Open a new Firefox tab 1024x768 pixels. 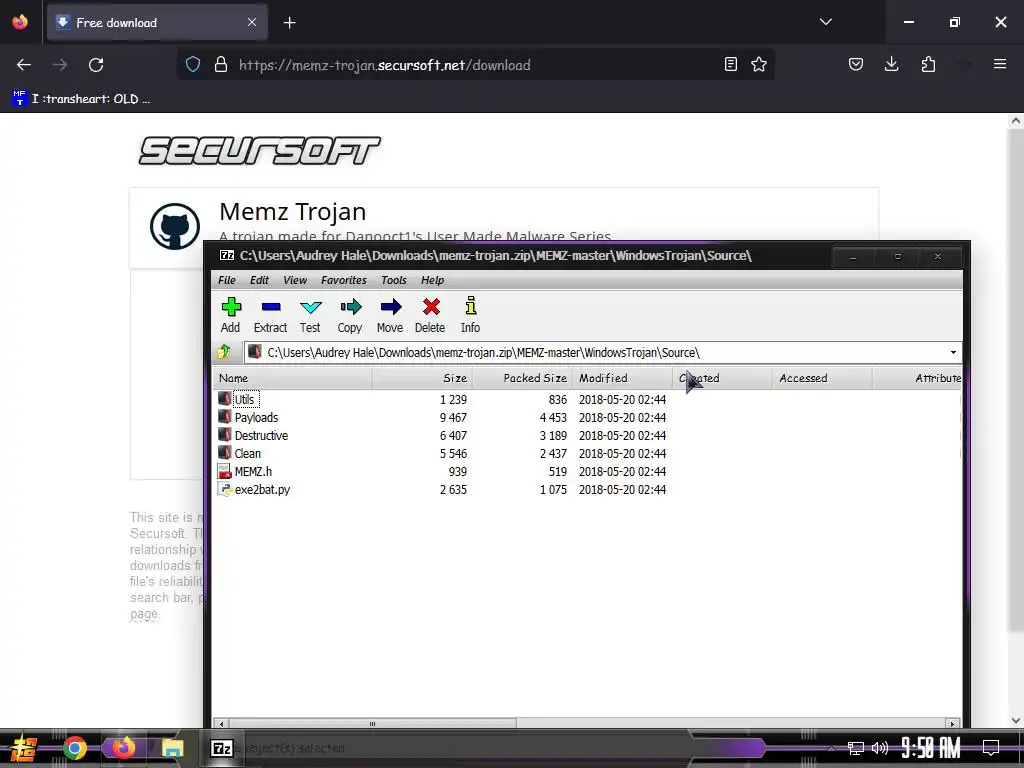click(x=290, y=23)
